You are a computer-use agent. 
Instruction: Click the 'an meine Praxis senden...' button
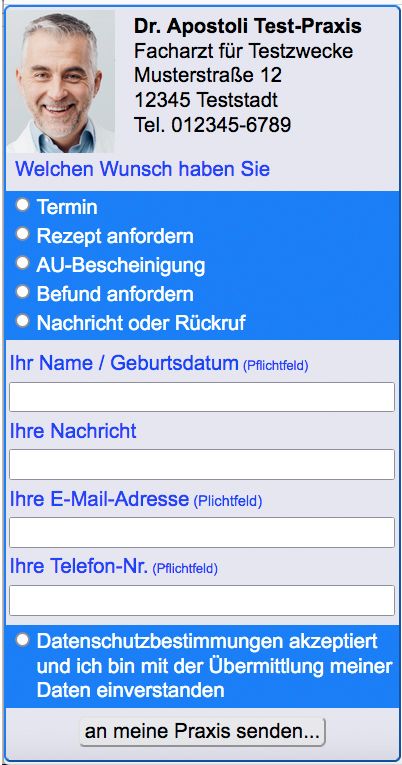[202, 731]
